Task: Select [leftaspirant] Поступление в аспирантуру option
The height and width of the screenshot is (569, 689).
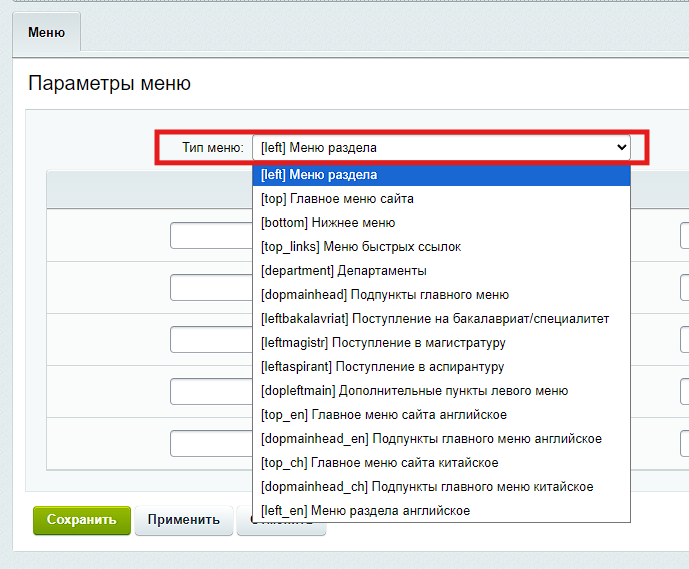Action: click(441, 367)
